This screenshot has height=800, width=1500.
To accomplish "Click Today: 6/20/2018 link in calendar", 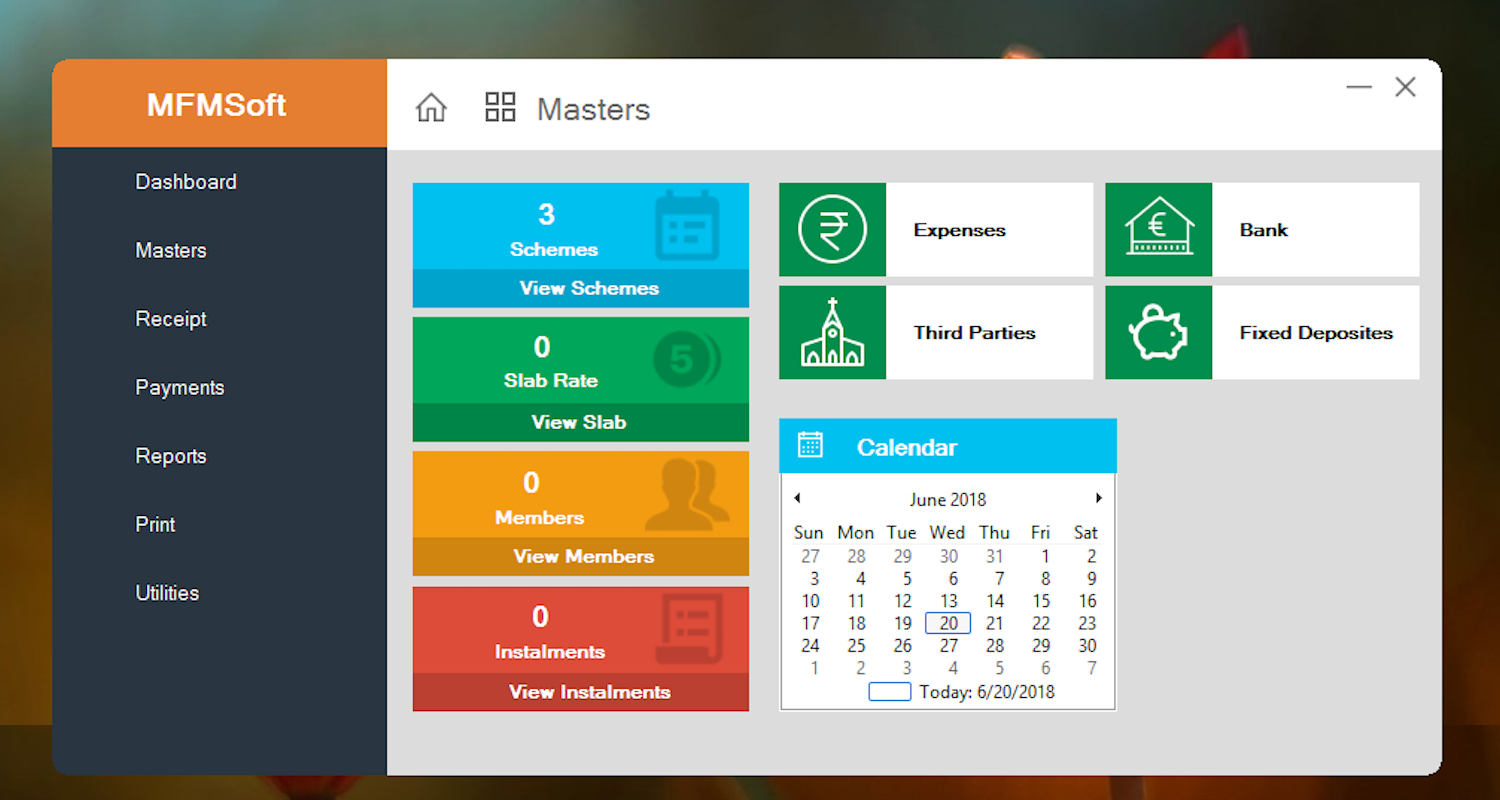I will 986,692.
